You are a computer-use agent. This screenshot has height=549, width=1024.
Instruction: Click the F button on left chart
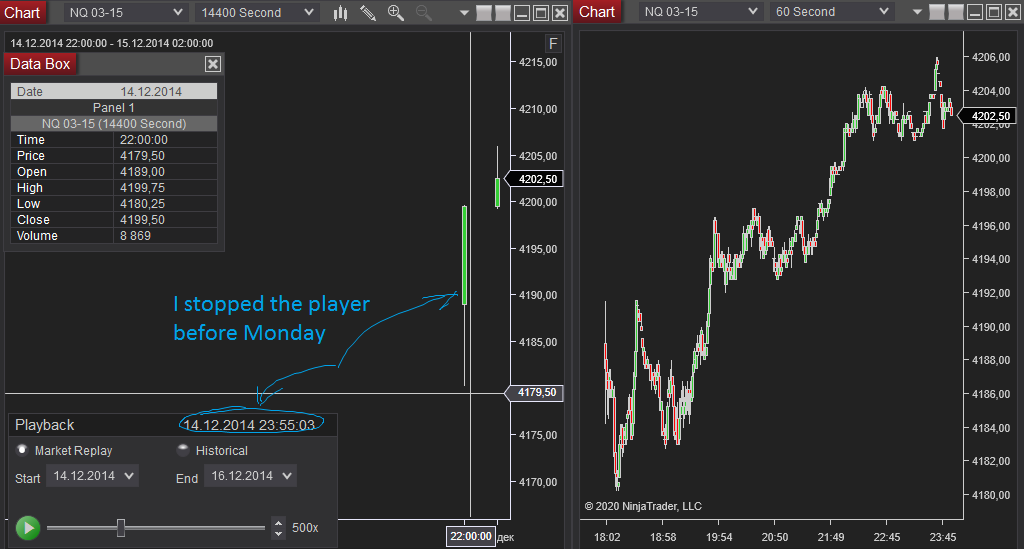[552, 44]
